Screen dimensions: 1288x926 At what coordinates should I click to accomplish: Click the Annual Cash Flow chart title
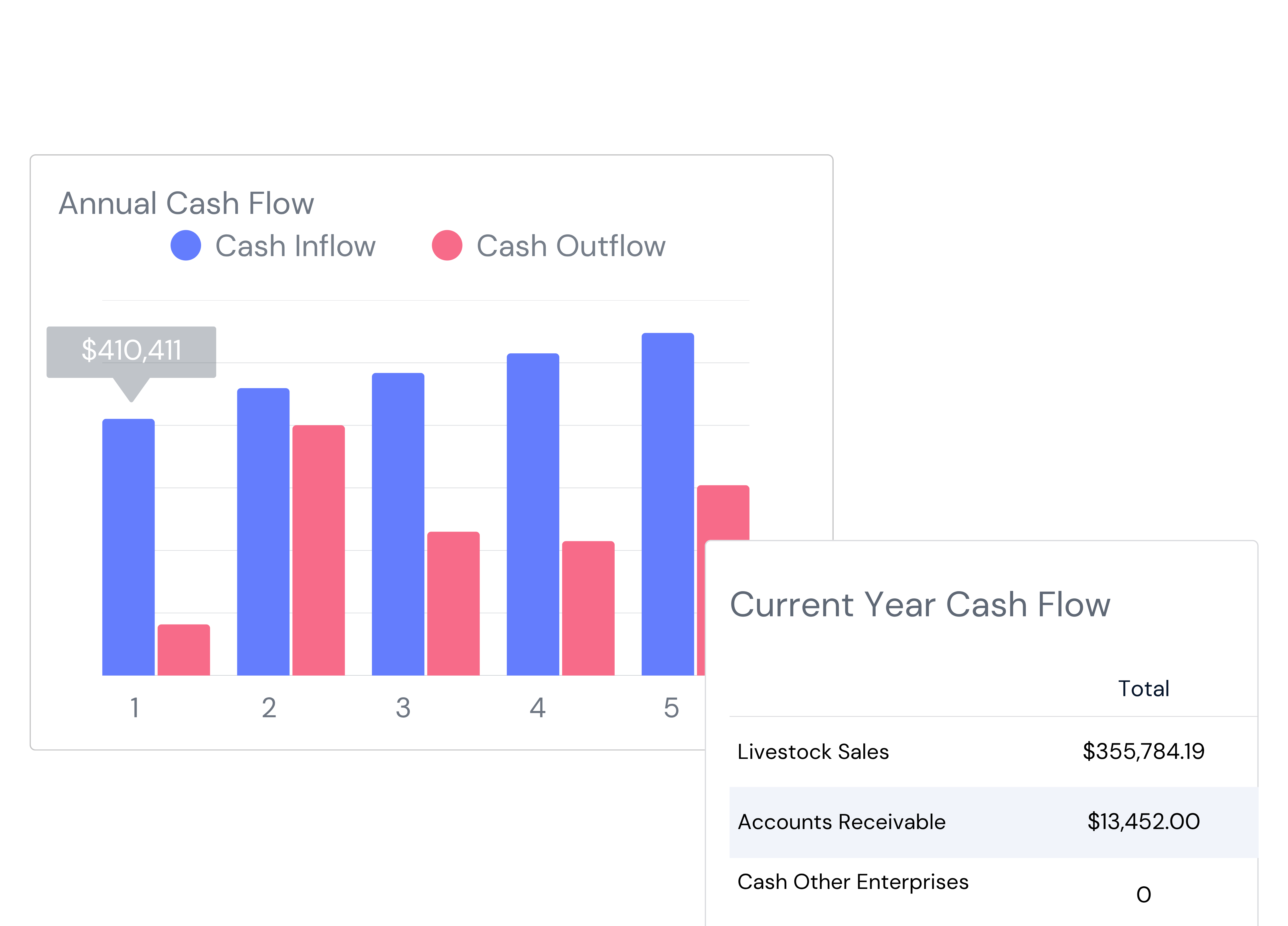pos(186,203)
